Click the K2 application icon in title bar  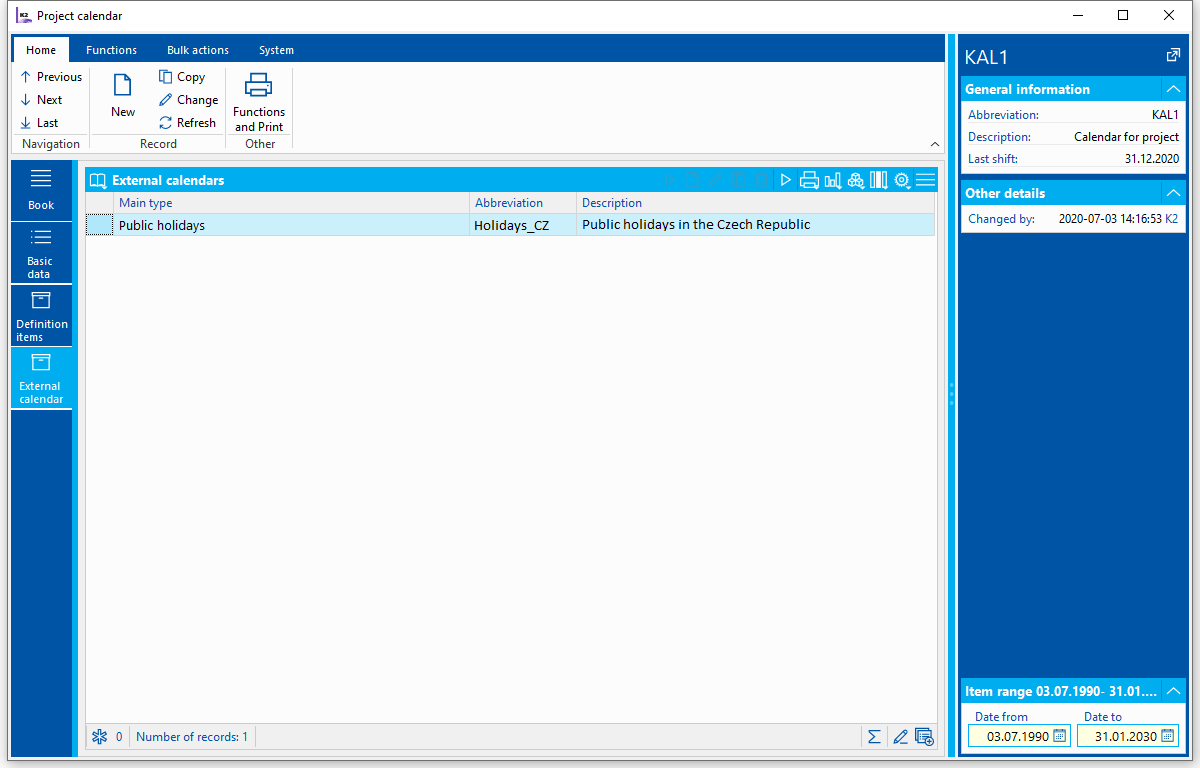(x=23, y=15)
